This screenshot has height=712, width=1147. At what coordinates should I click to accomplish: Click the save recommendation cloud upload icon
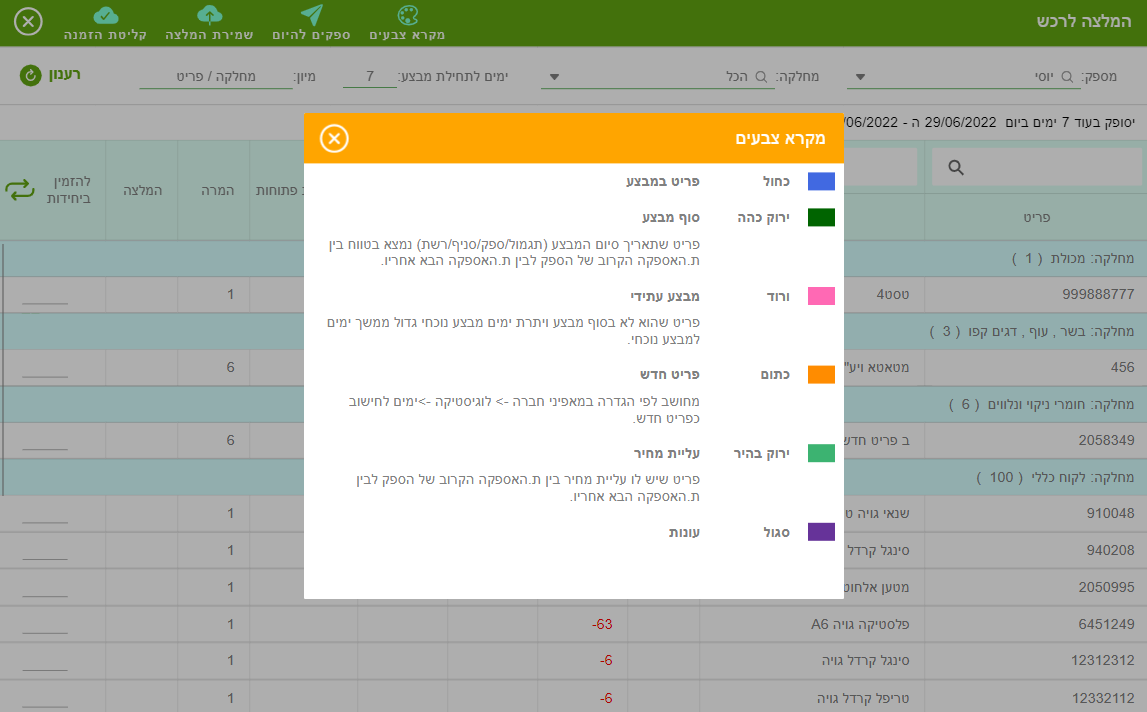click(209, 15)
